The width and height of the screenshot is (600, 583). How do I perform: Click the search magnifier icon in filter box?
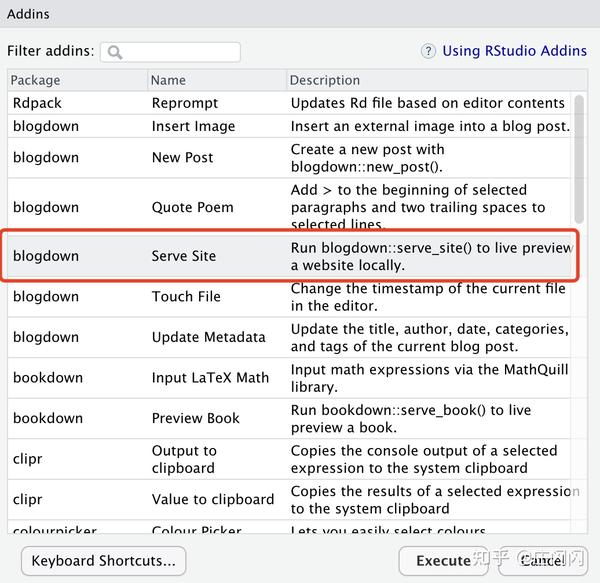click(x=115, y=52)
